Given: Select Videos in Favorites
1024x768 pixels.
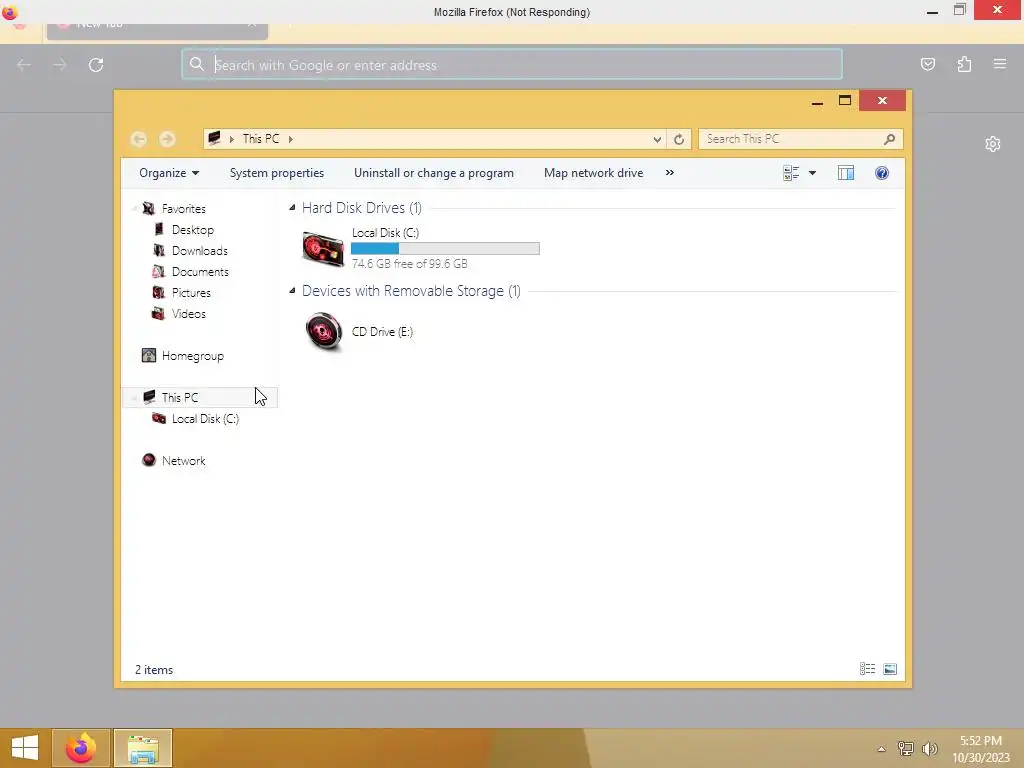Looking at the screenshot, I should (x=189, y=313).
